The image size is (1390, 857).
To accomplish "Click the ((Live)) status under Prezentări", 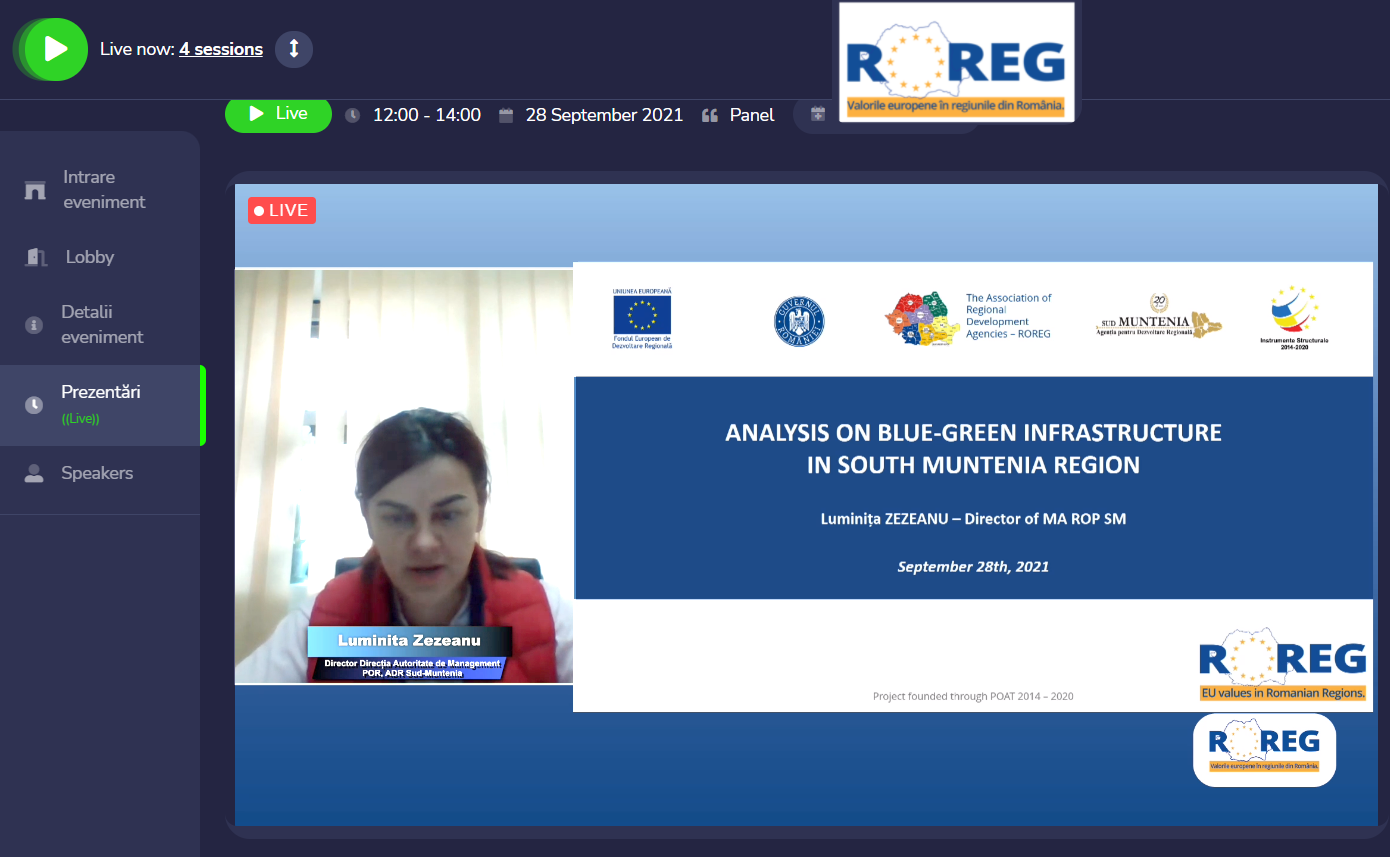I will coord(80,419).
